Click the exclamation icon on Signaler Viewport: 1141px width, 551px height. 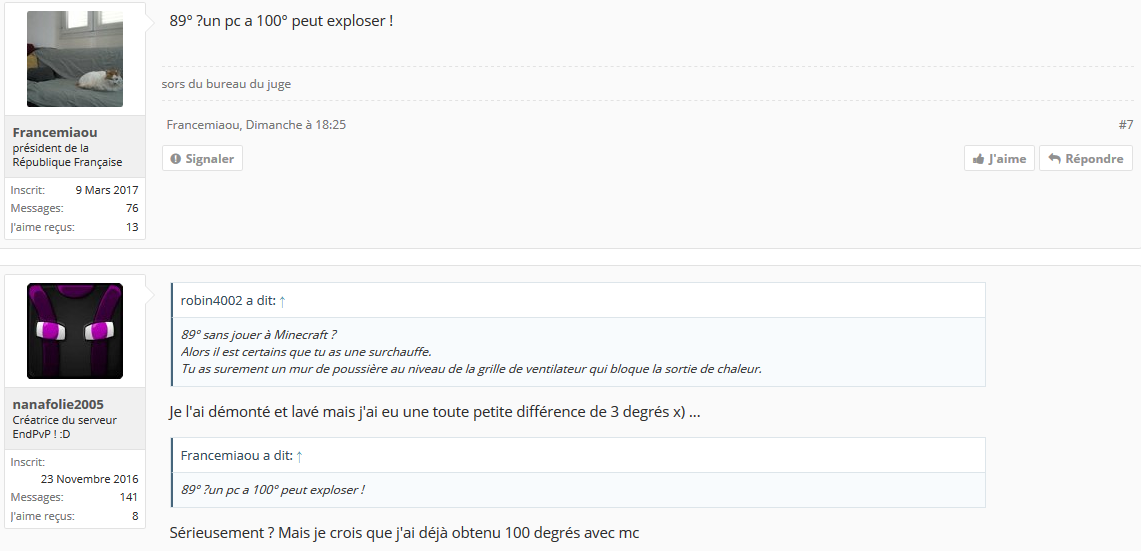175,159
